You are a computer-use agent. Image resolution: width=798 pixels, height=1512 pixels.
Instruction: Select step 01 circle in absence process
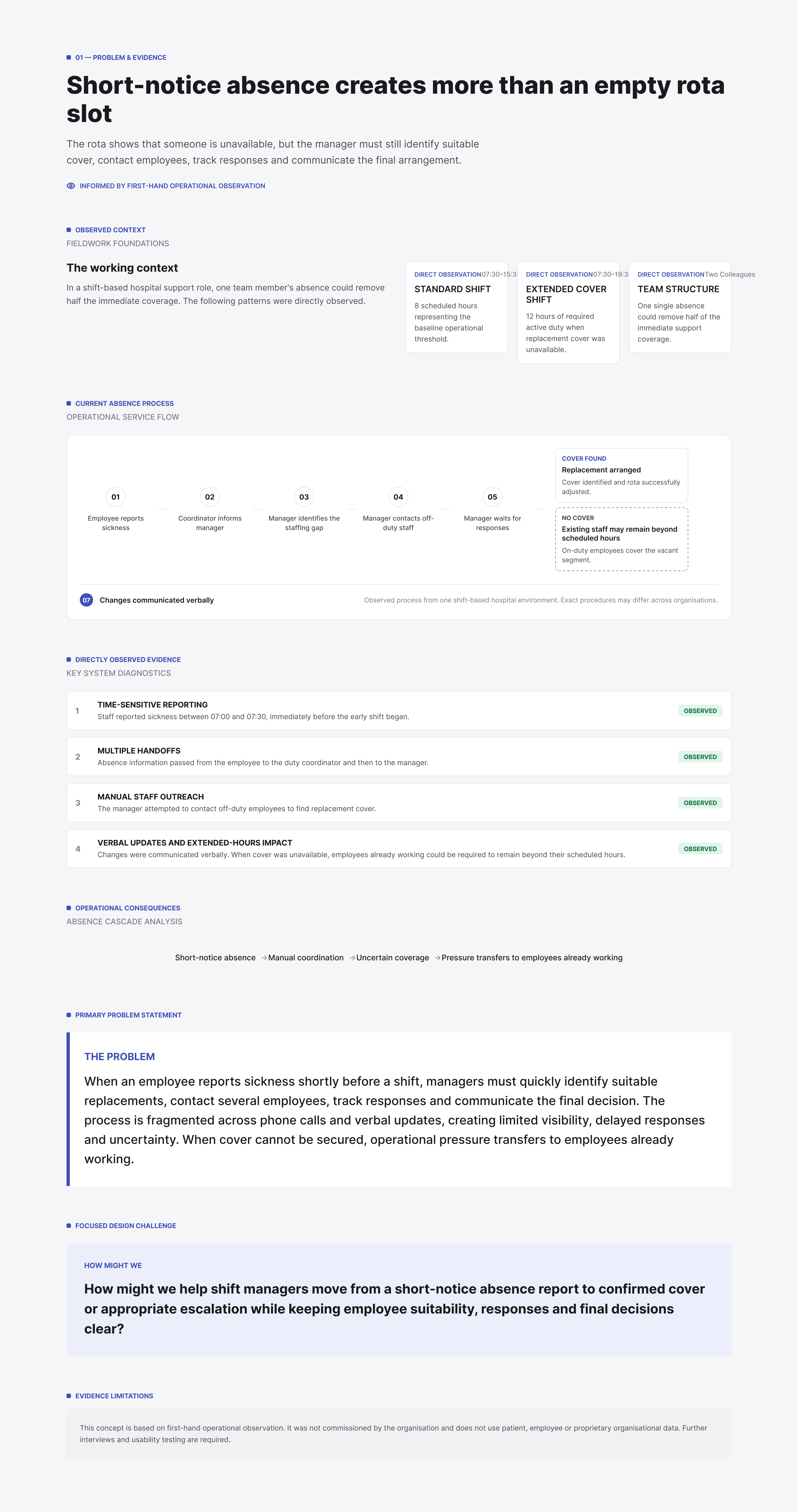116,497
